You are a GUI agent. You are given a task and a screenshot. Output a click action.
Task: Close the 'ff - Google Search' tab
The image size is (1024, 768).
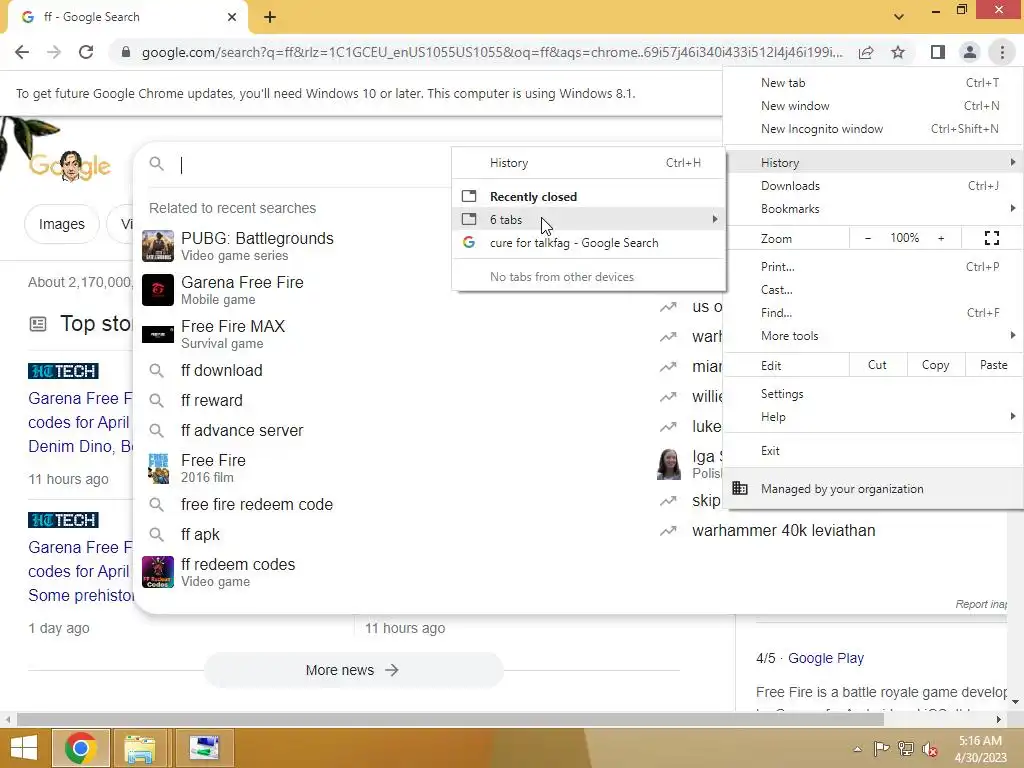[x=232, y=17]
